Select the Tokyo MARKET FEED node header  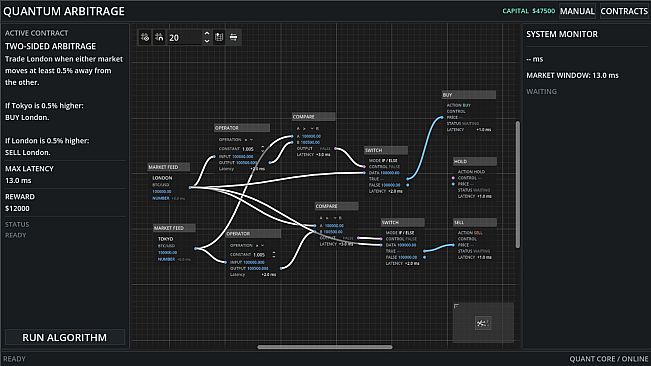point(174,228)
